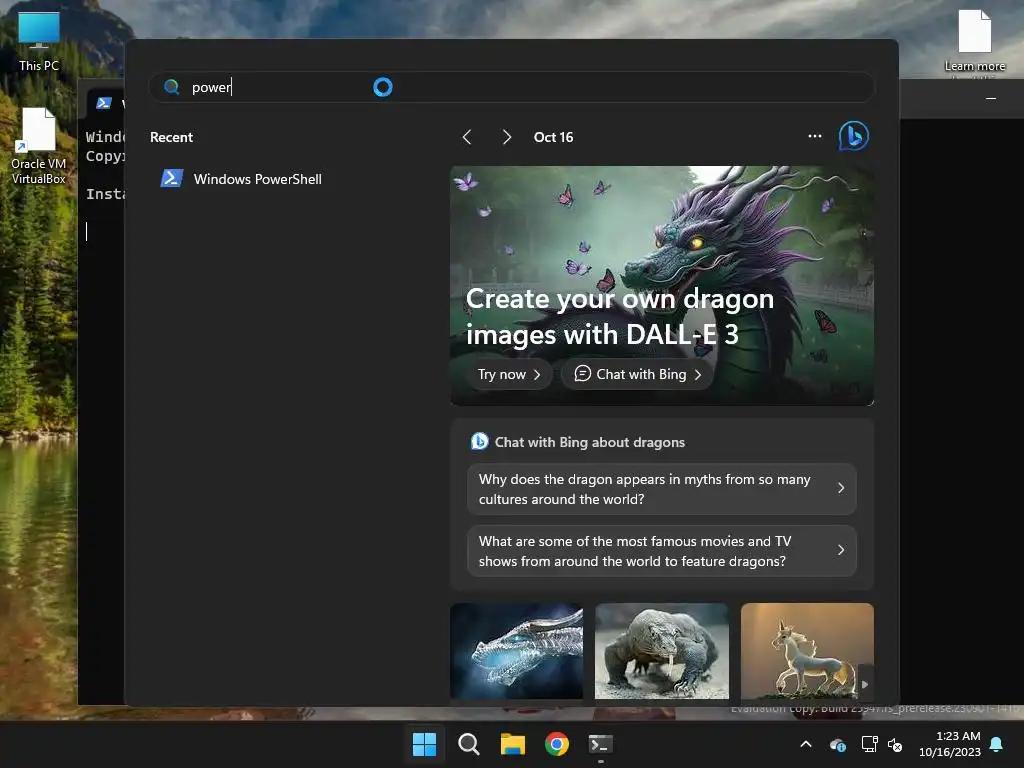Click the taskbar Search icon
The height and width of the screenshot is (768, 1024).
(x=468, y=744)
